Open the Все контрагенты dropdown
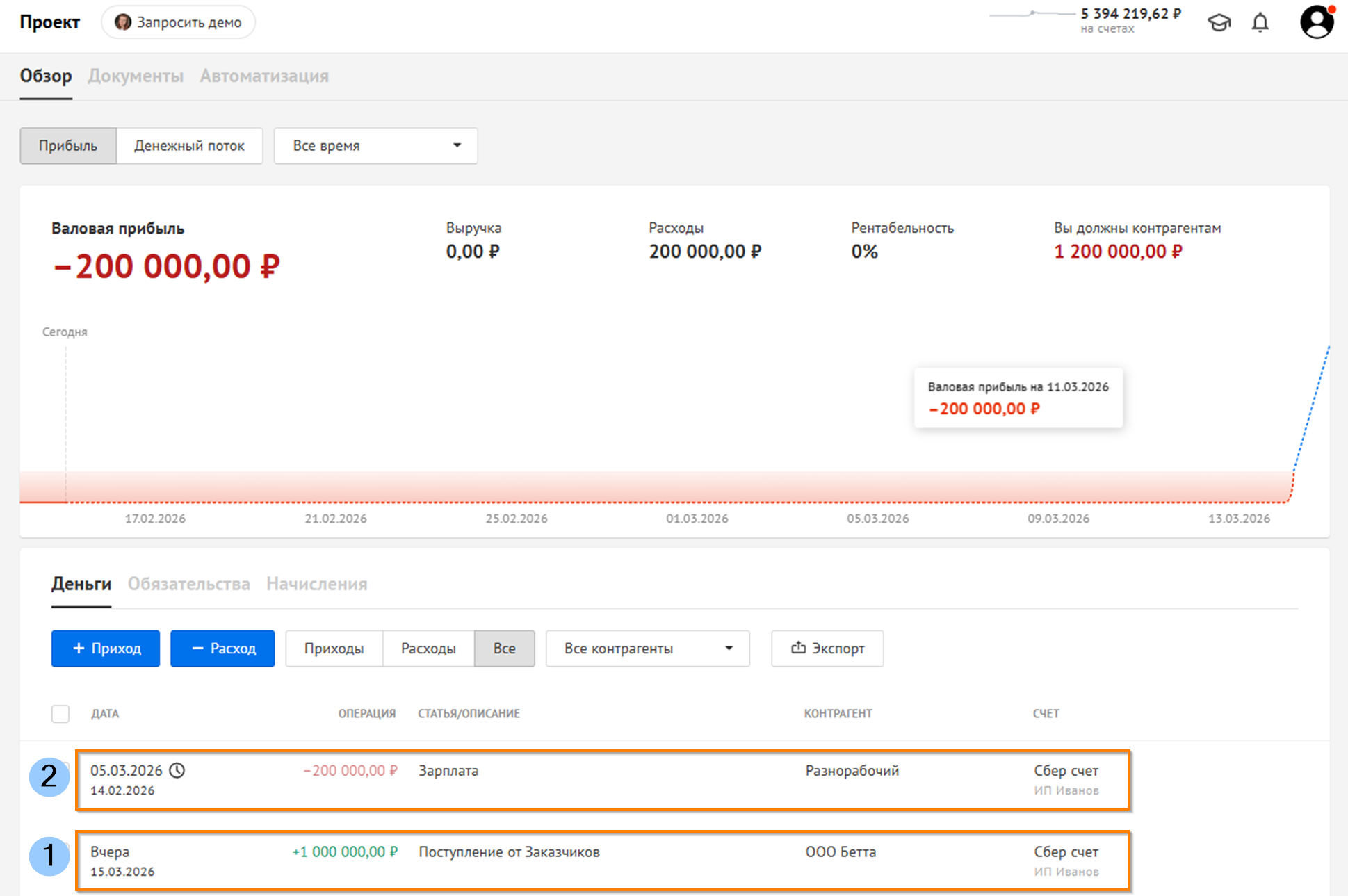The width and height of the screenshot is (1348, 896). (647, 649)
